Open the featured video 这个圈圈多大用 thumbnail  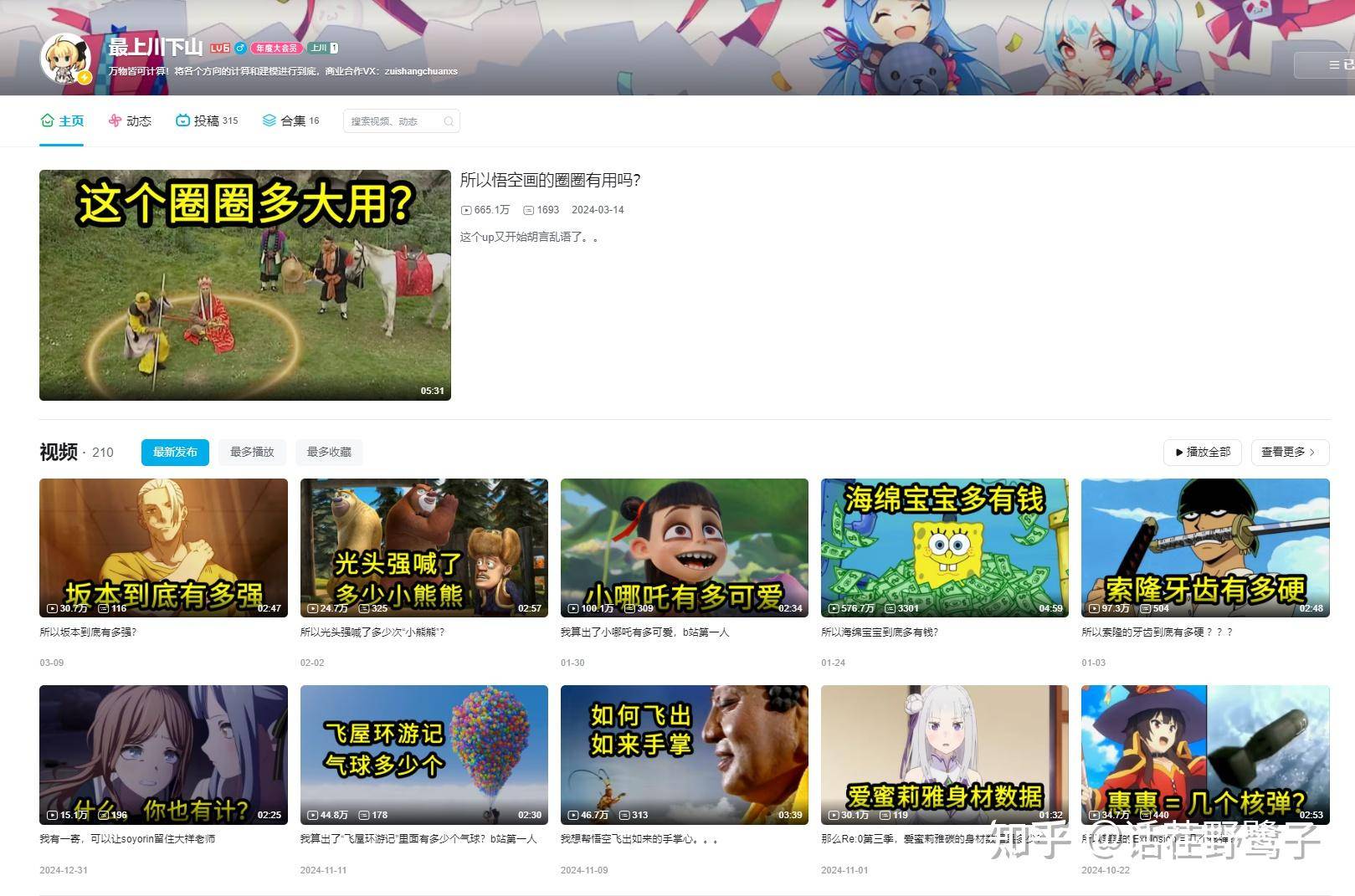pos(245,285)
